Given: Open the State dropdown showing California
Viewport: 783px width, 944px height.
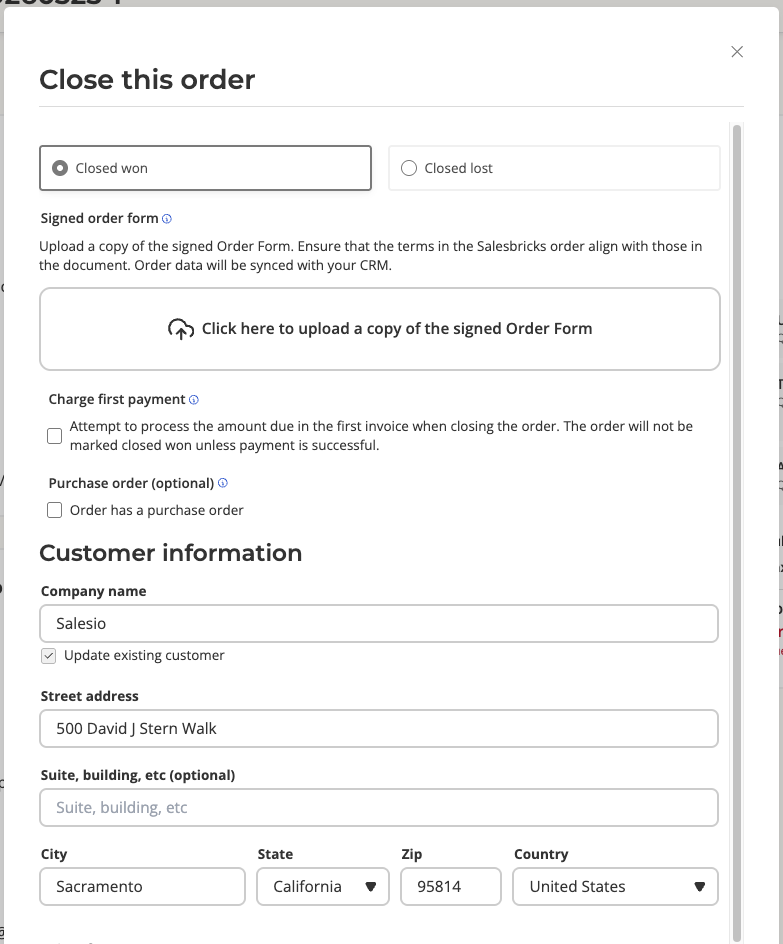Looking at the screenshot, I should (x=323, y=886).
